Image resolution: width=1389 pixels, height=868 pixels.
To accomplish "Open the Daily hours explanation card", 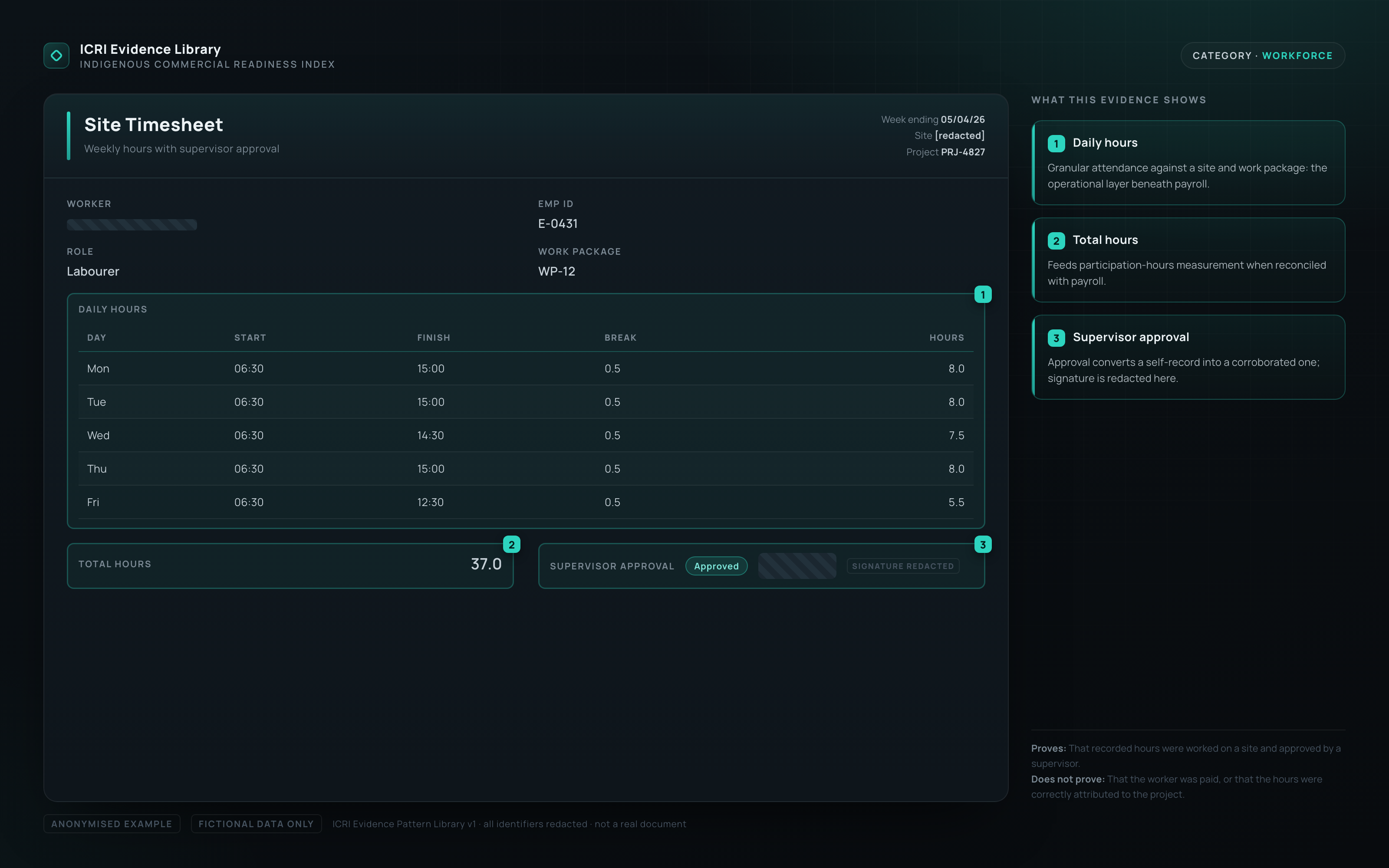I will (x=1188, y=162).
